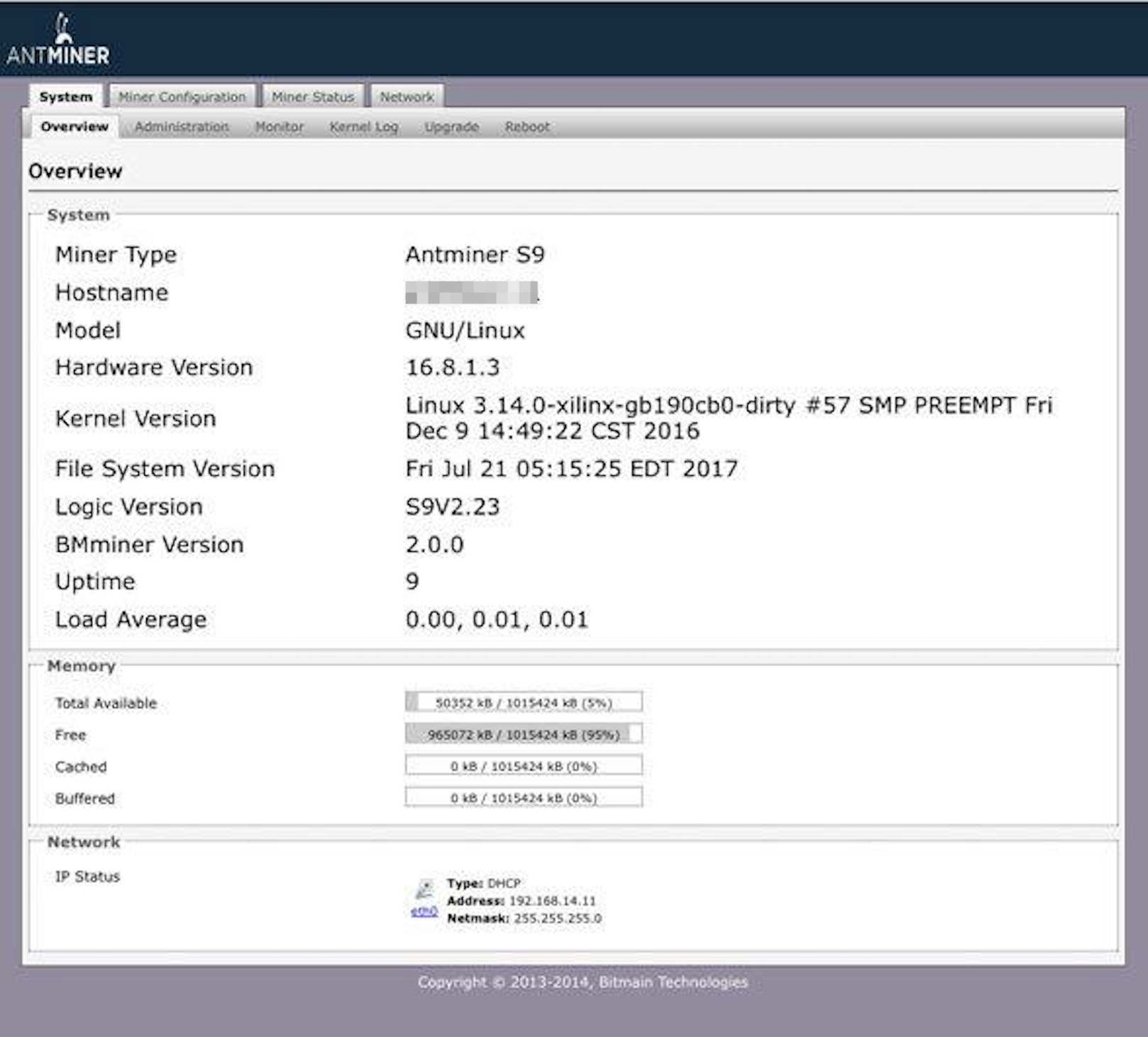Click the Free memory progress bar
This screenshot has width=1148, height=1037.
tap(524, 734)
